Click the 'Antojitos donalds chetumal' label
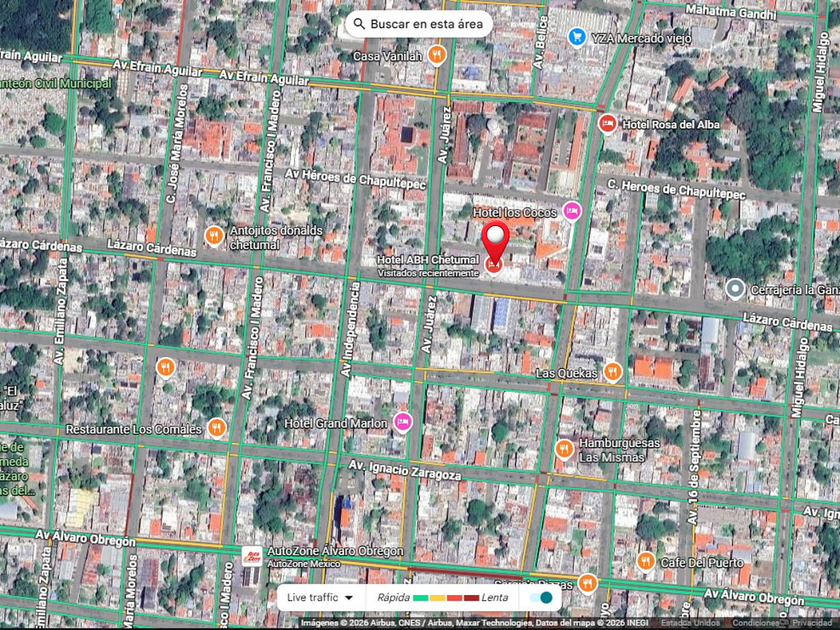The height and width of the screenshot is (630, 840). click(276, 237)
